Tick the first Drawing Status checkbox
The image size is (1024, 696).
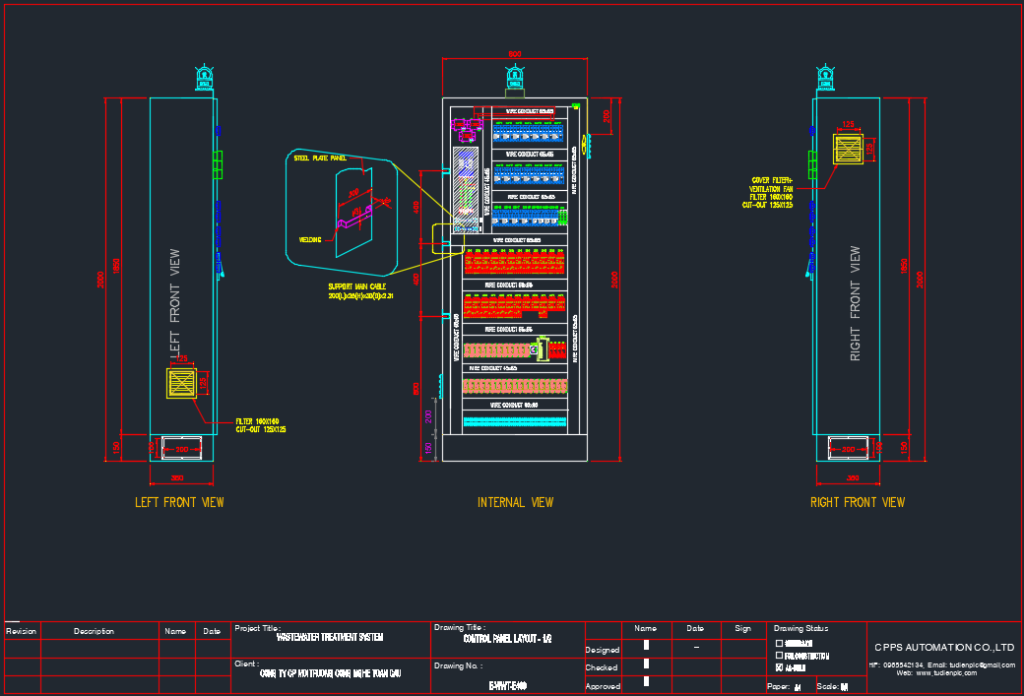[x=780, y=642]
